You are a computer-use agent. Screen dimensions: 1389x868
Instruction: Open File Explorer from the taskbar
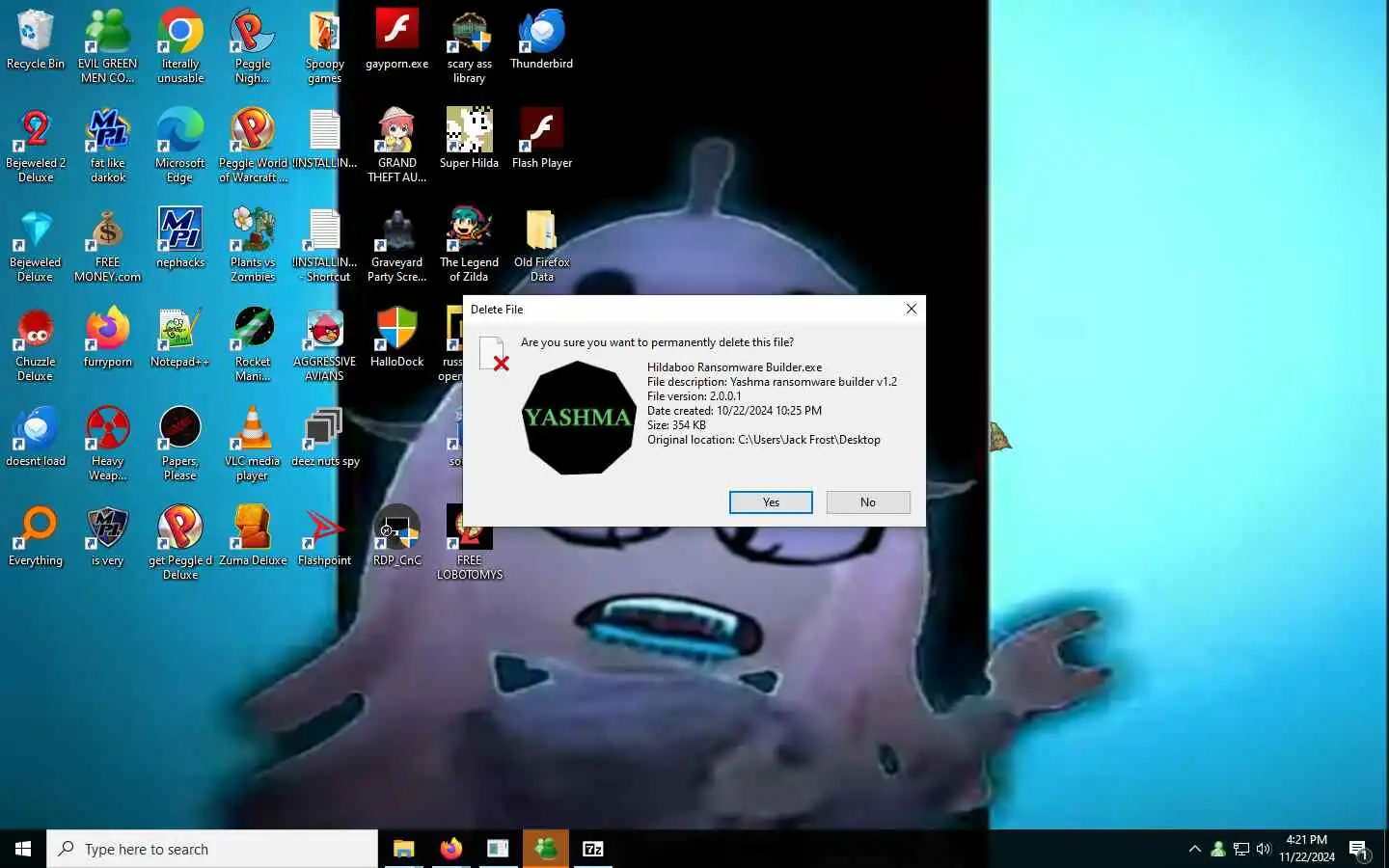pyautogui.click(x=403, y=849)
